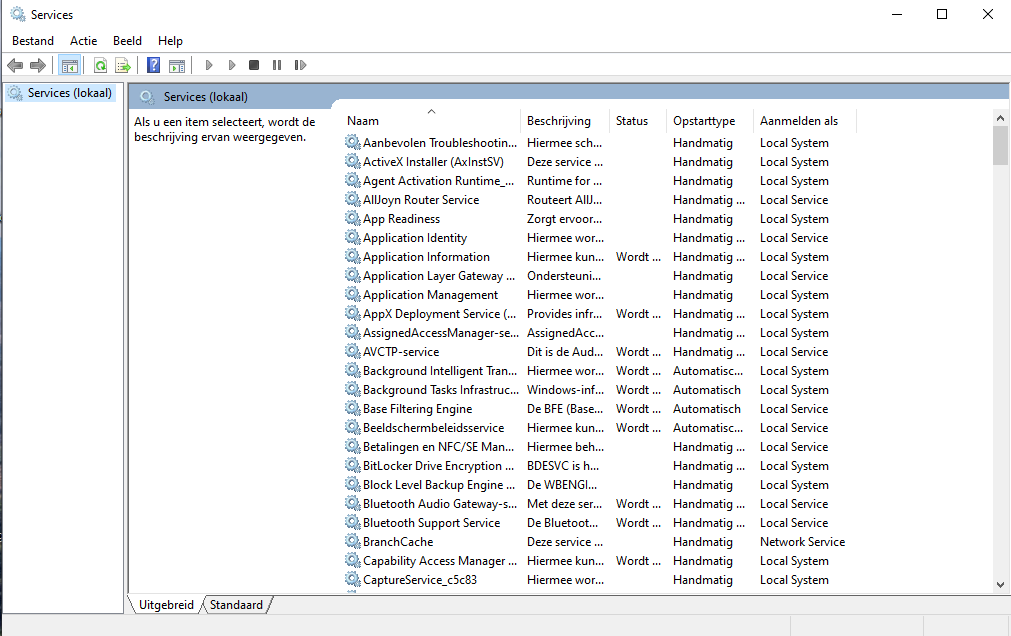
Task: Select Background Intelligent Transfer service name
Action: (440, 371)
